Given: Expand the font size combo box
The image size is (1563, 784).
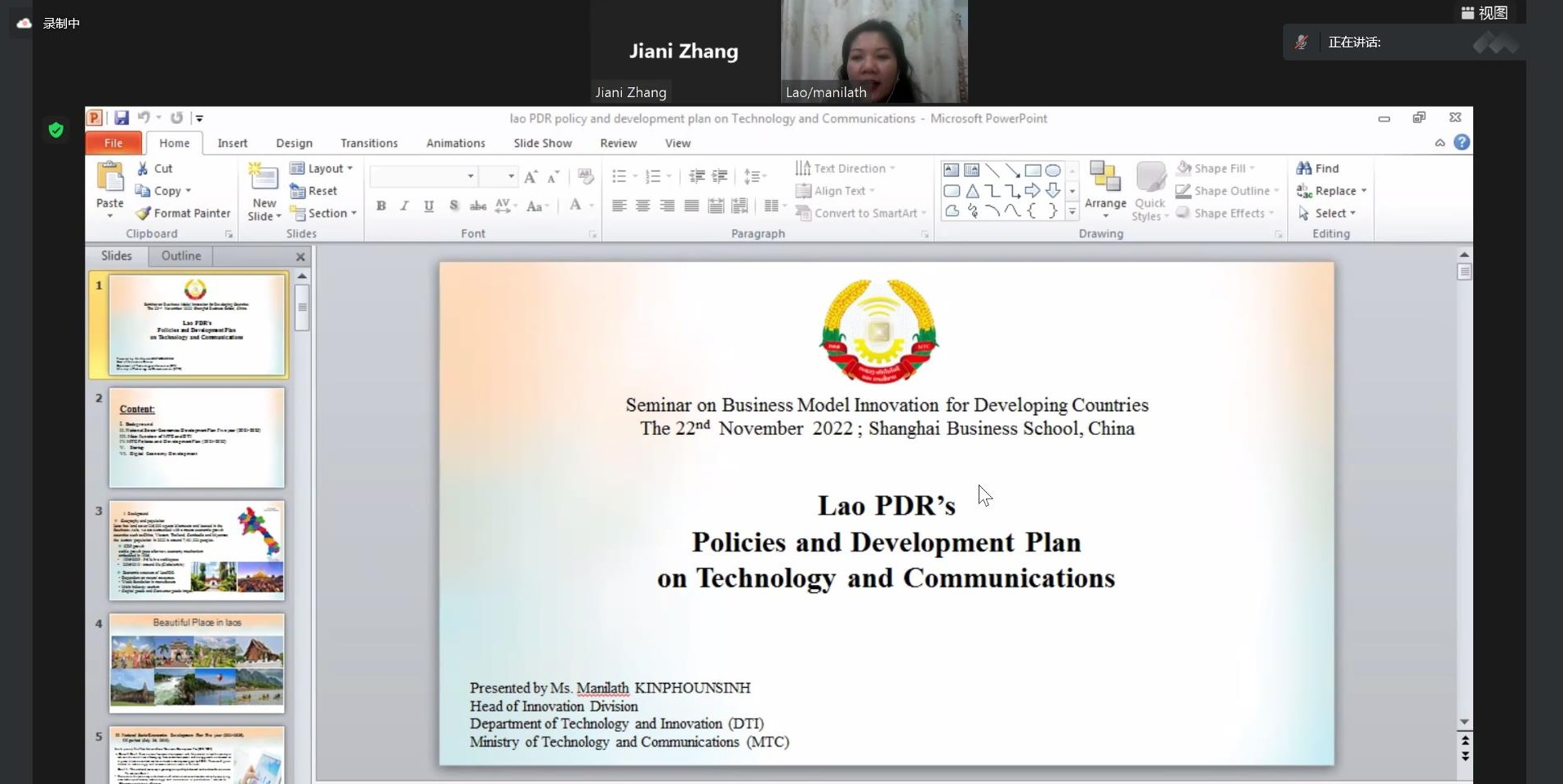Looking at the screenshot, I should (511, 176).
